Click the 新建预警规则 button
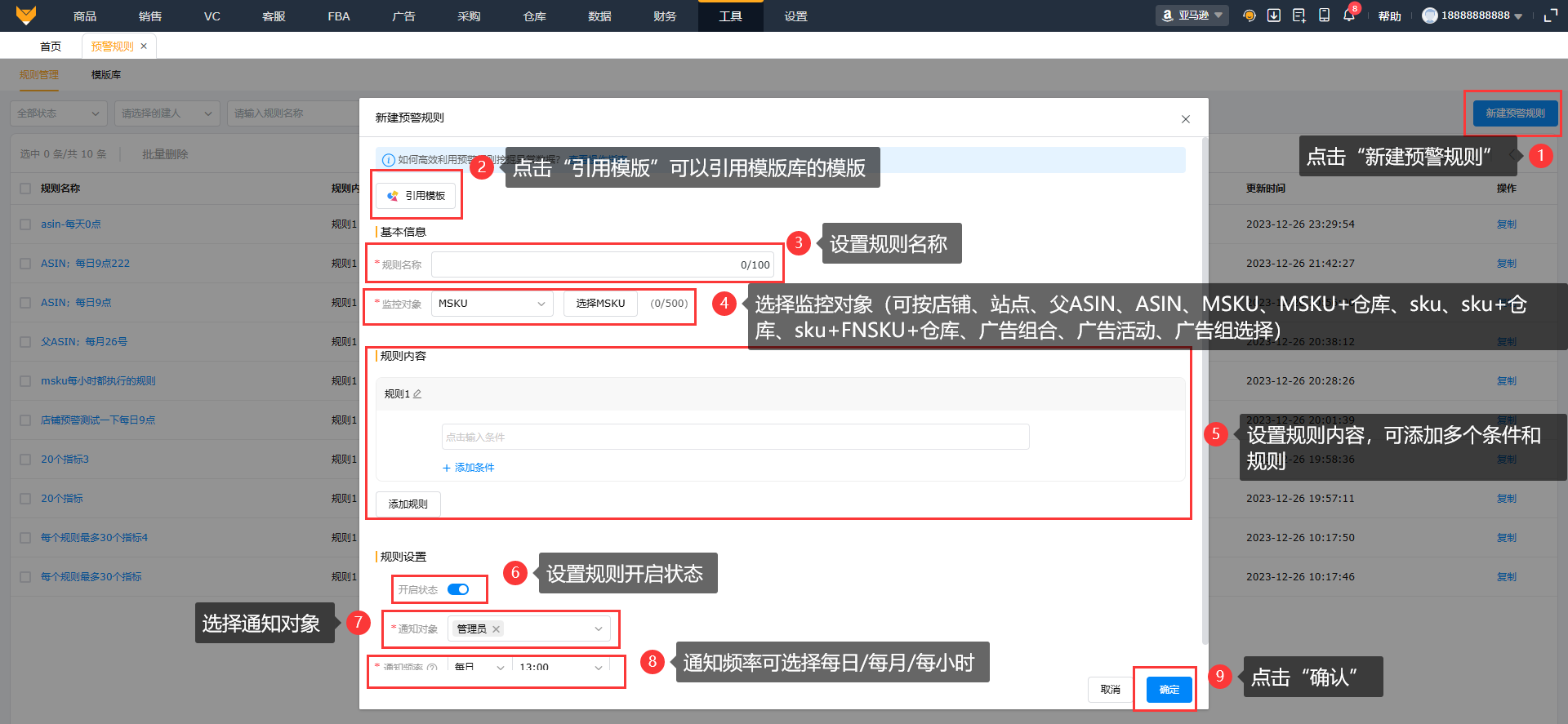The height and width of the screenshot is (724, 1568). pyautogui.click(x=1515, y=113)
